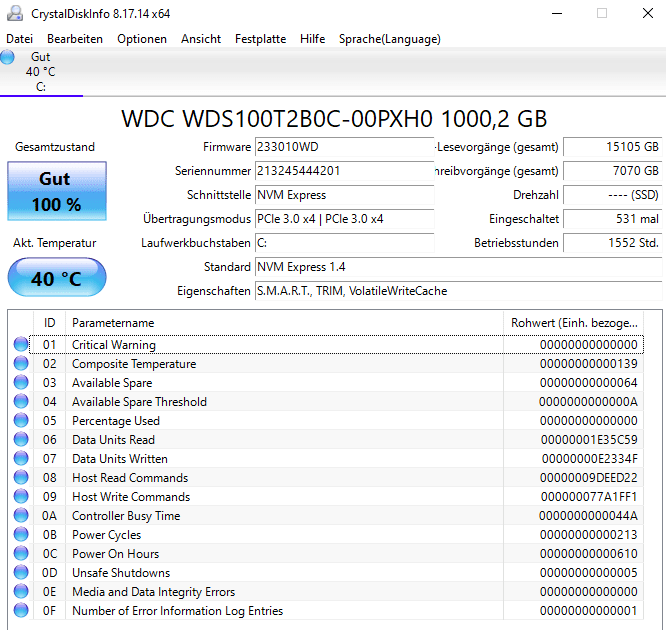
Task: Click status orb for Power Cycles row
Action: [x=21, y=534]
